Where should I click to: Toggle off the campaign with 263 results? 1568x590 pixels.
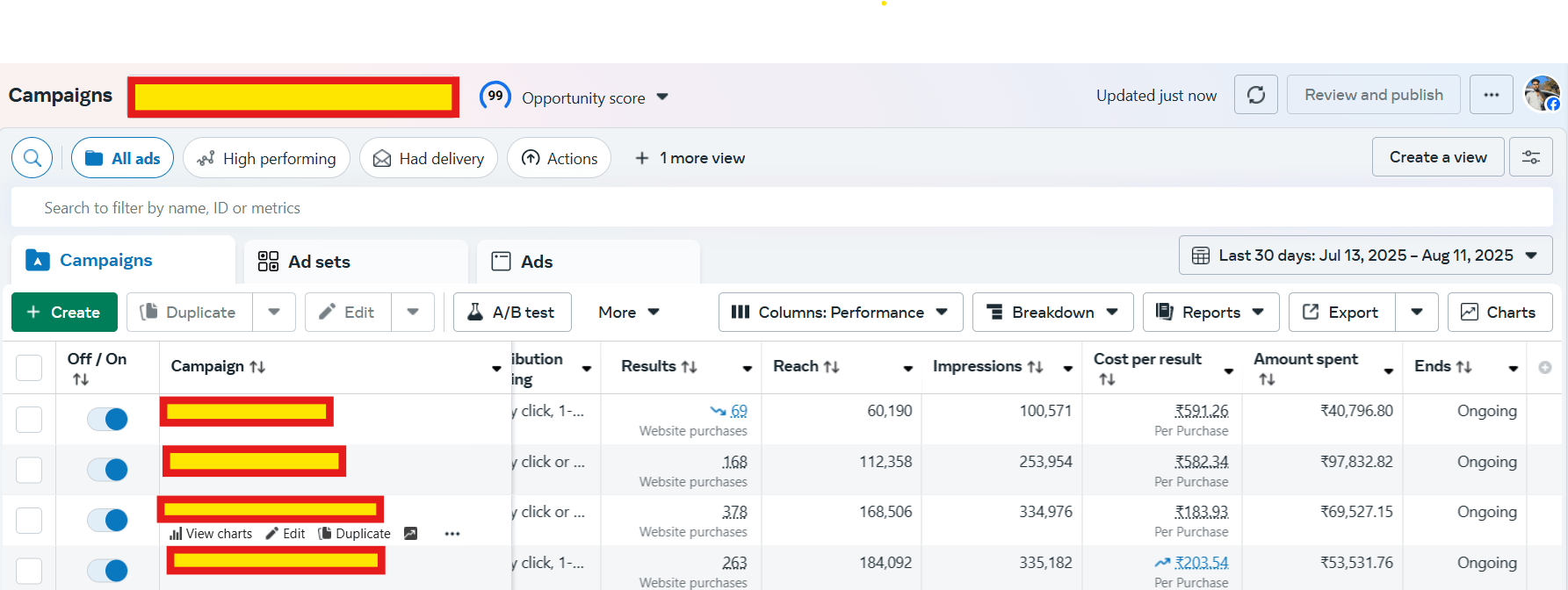[x=107, y=571]
